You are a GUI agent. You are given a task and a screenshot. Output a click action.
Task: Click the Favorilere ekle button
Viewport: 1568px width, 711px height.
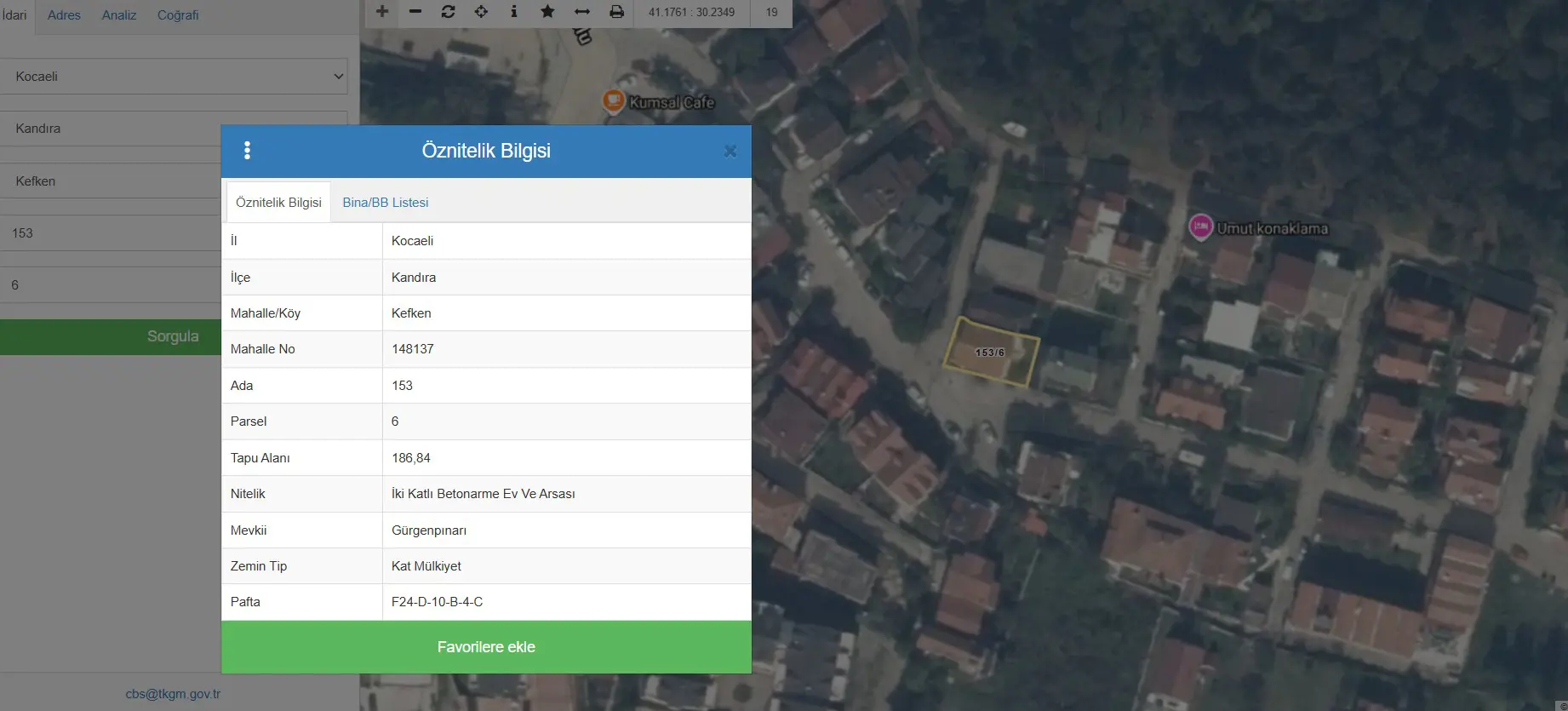point(486,647)
